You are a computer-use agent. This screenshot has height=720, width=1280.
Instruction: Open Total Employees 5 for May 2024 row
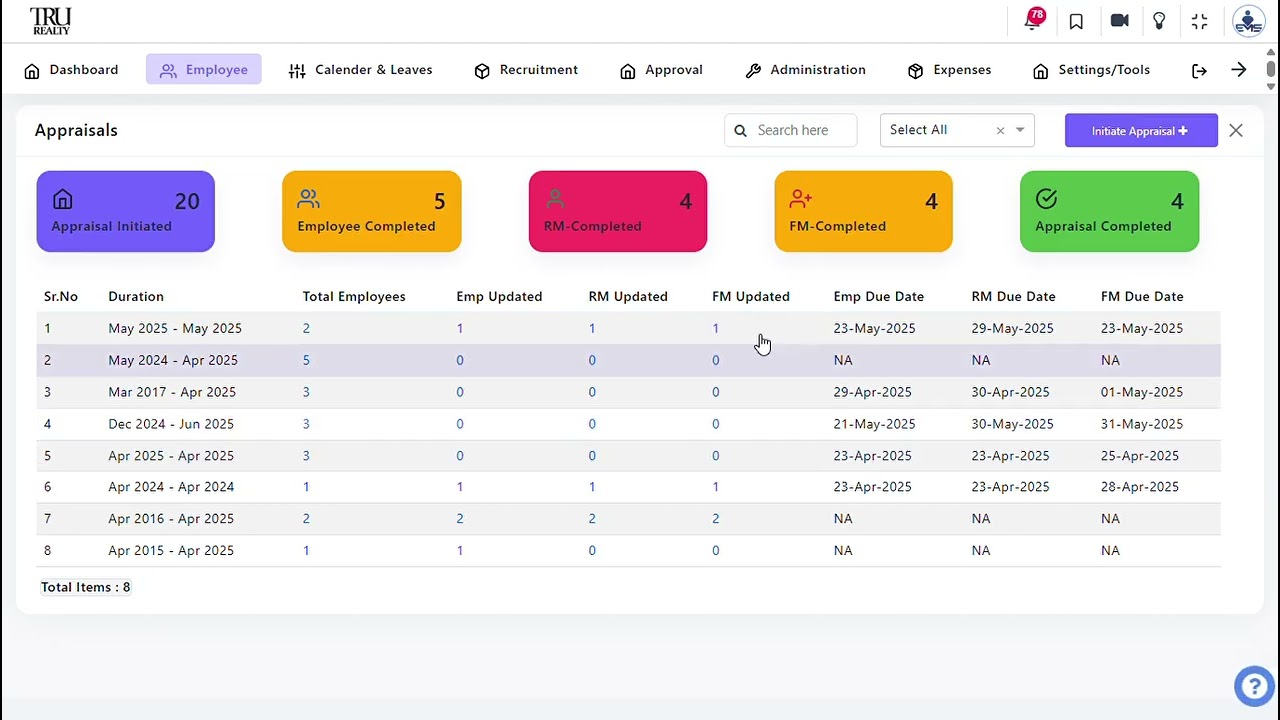tap(306, 360)
